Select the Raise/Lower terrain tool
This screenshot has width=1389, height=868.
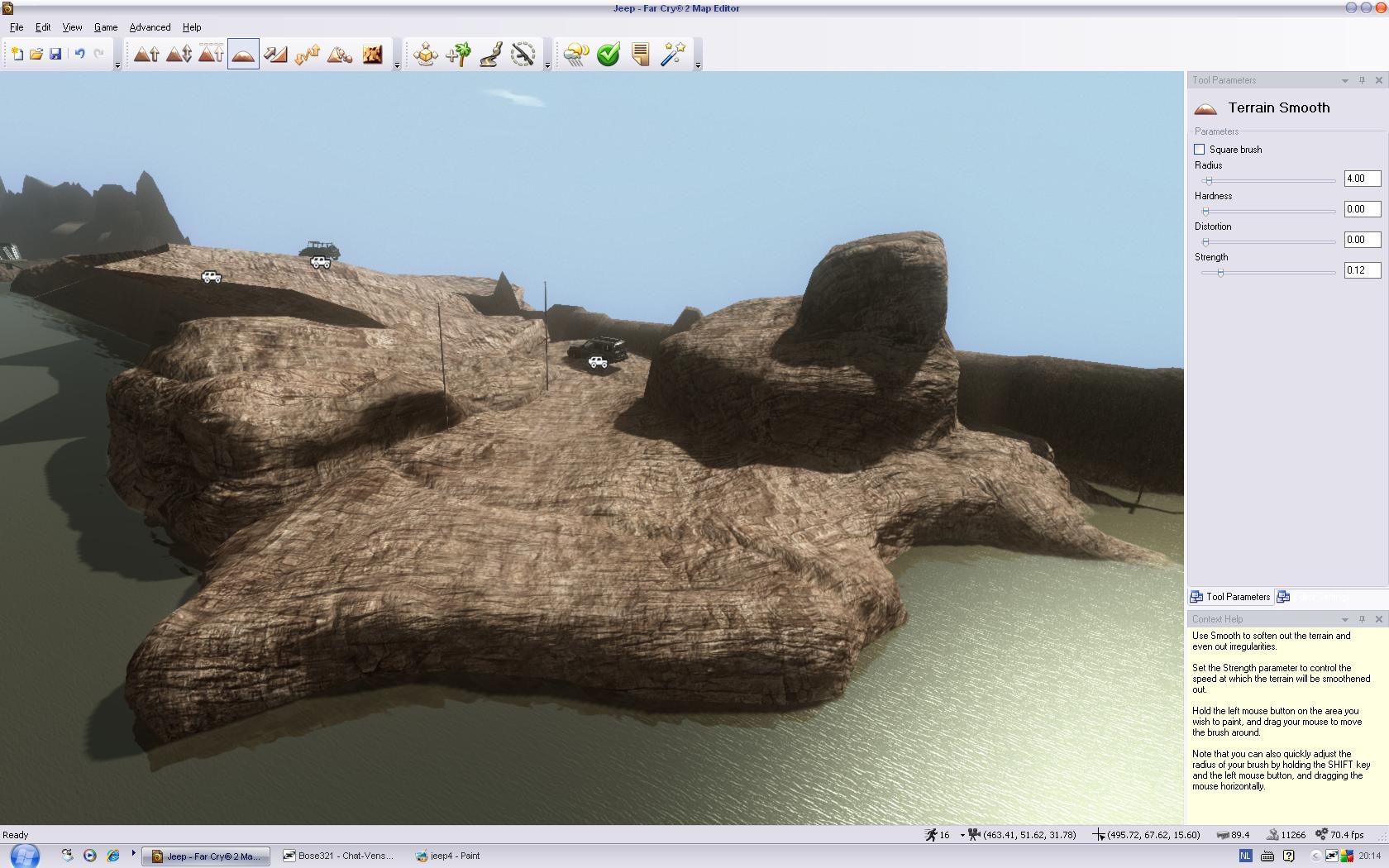pyautogui.click(x=179, y=55)
